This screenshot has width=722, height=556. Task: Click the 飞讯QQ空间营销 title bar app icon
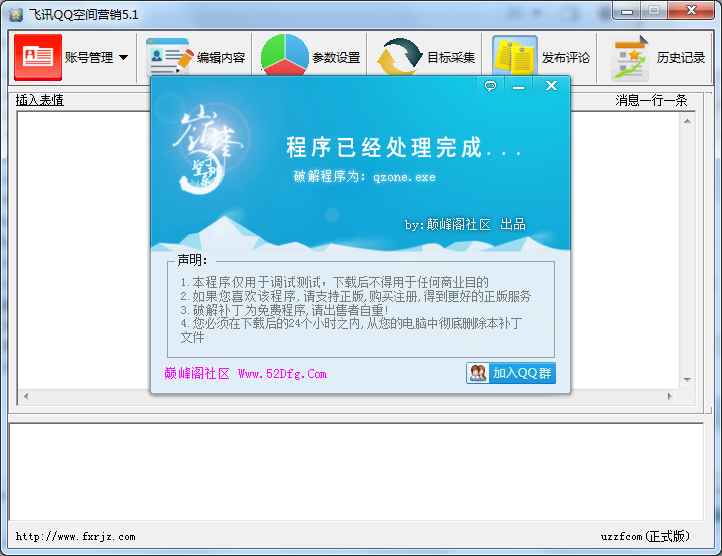coord(16,15)
